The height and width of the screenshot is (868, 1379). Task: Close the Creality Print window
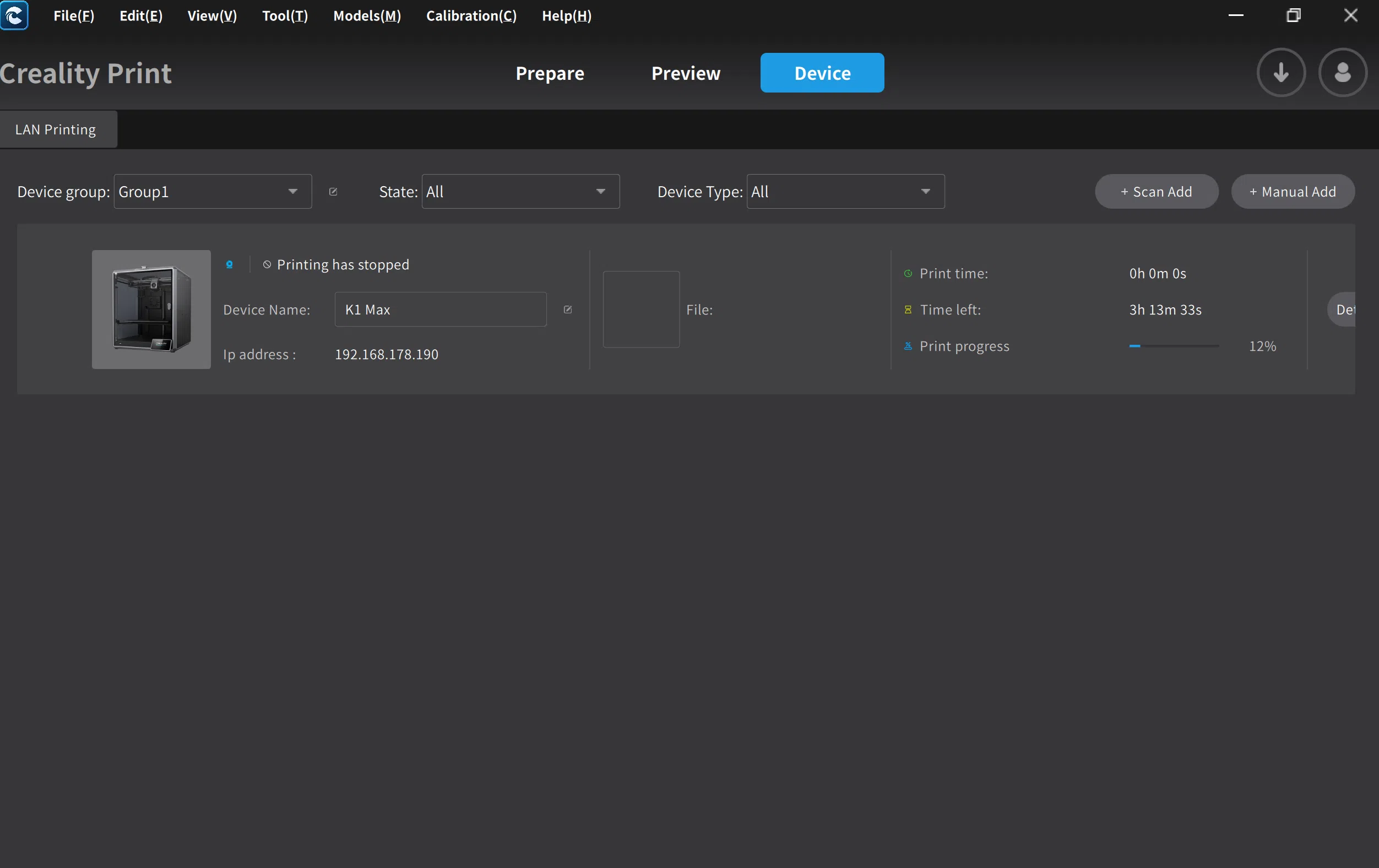tap(1350, 15)
